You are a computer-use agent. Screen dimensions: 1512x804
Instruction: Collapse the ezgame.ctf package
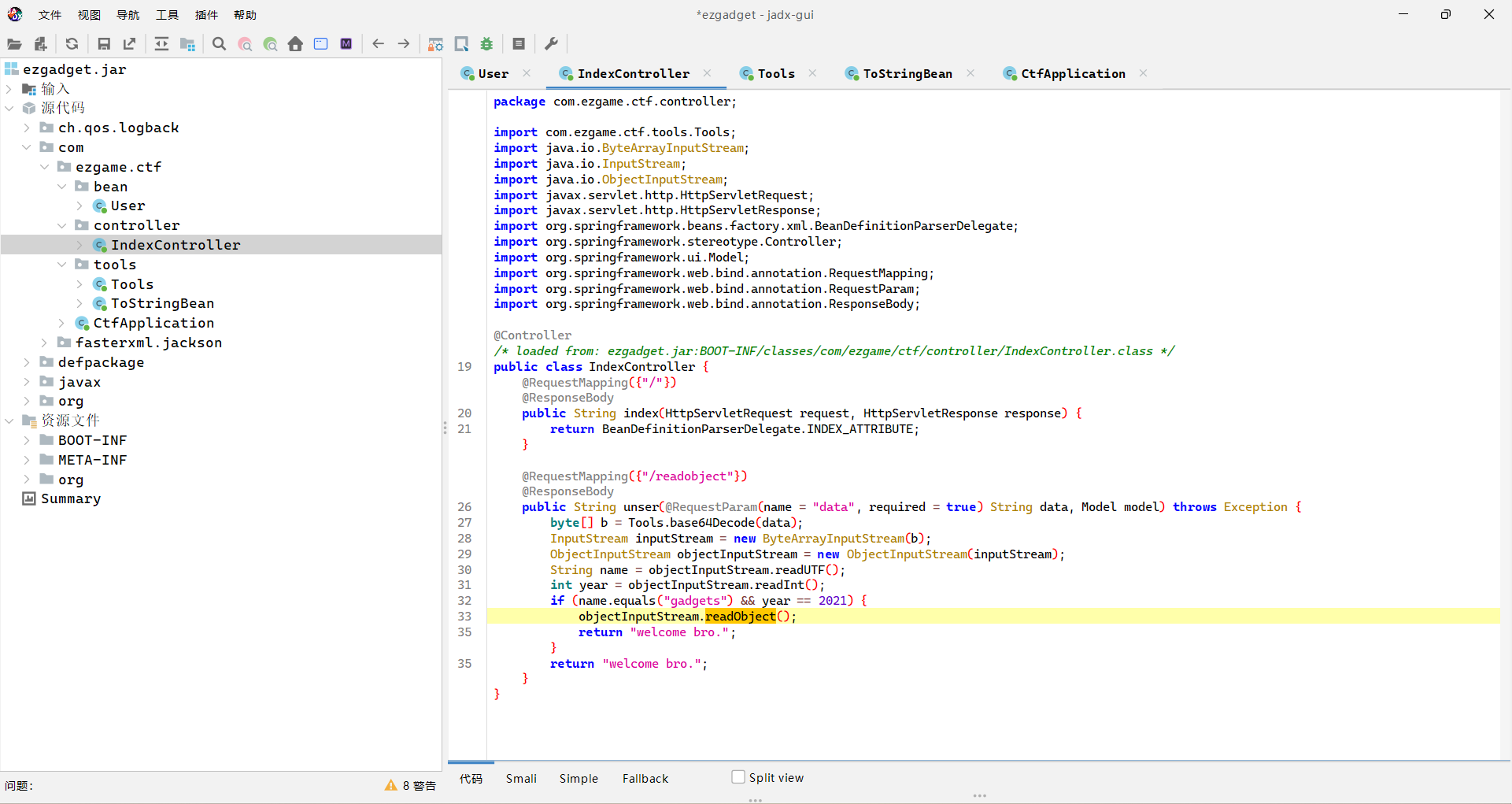point(44,167)
